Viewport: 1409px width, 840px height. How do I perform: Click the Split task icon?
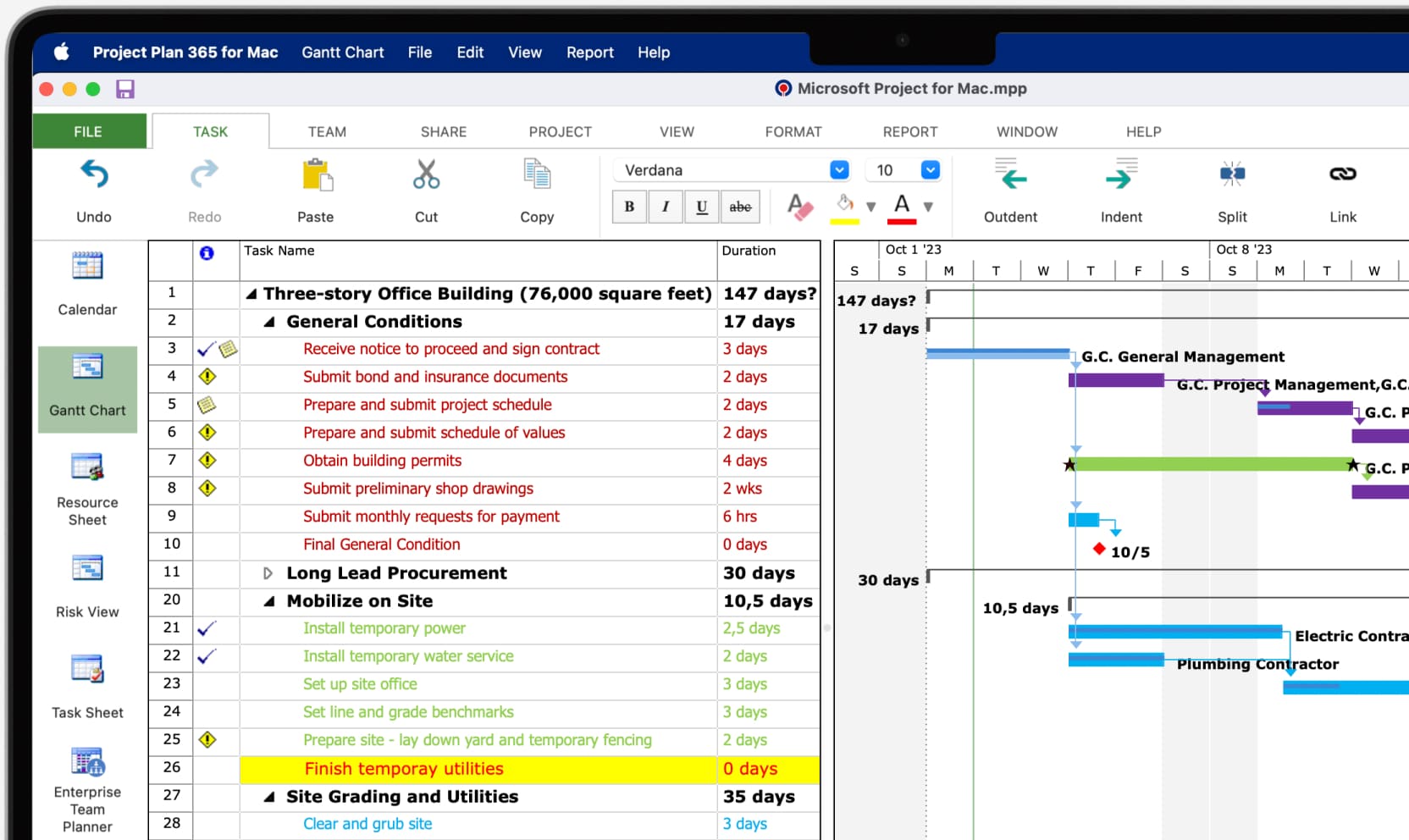click(x=1232, y=175)
